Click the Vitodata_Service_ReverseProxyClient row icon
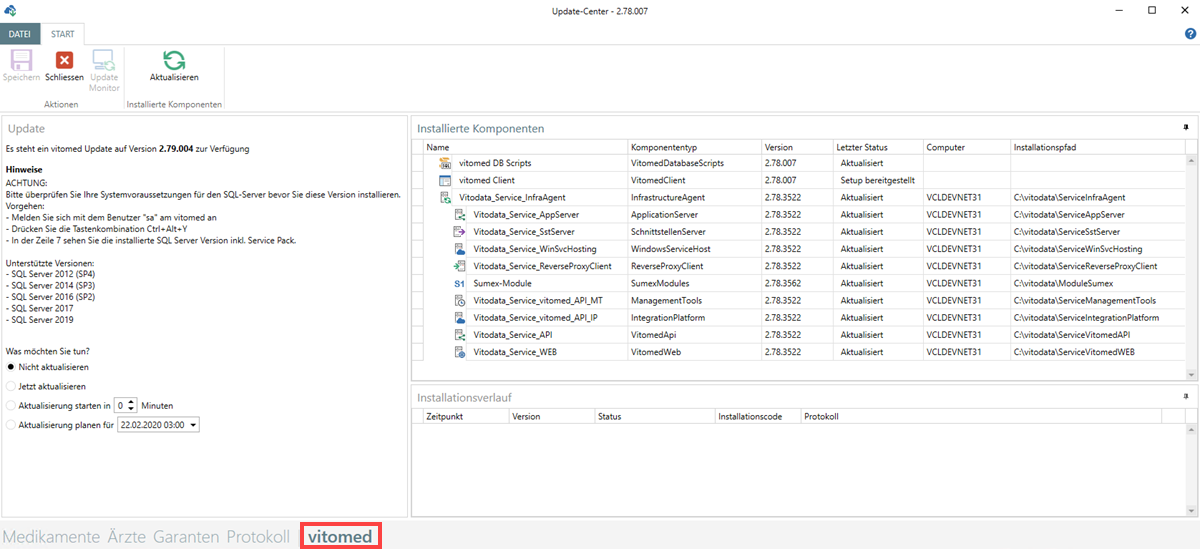Viewport: 1200px width, 549px height. [x=460, y=267]
